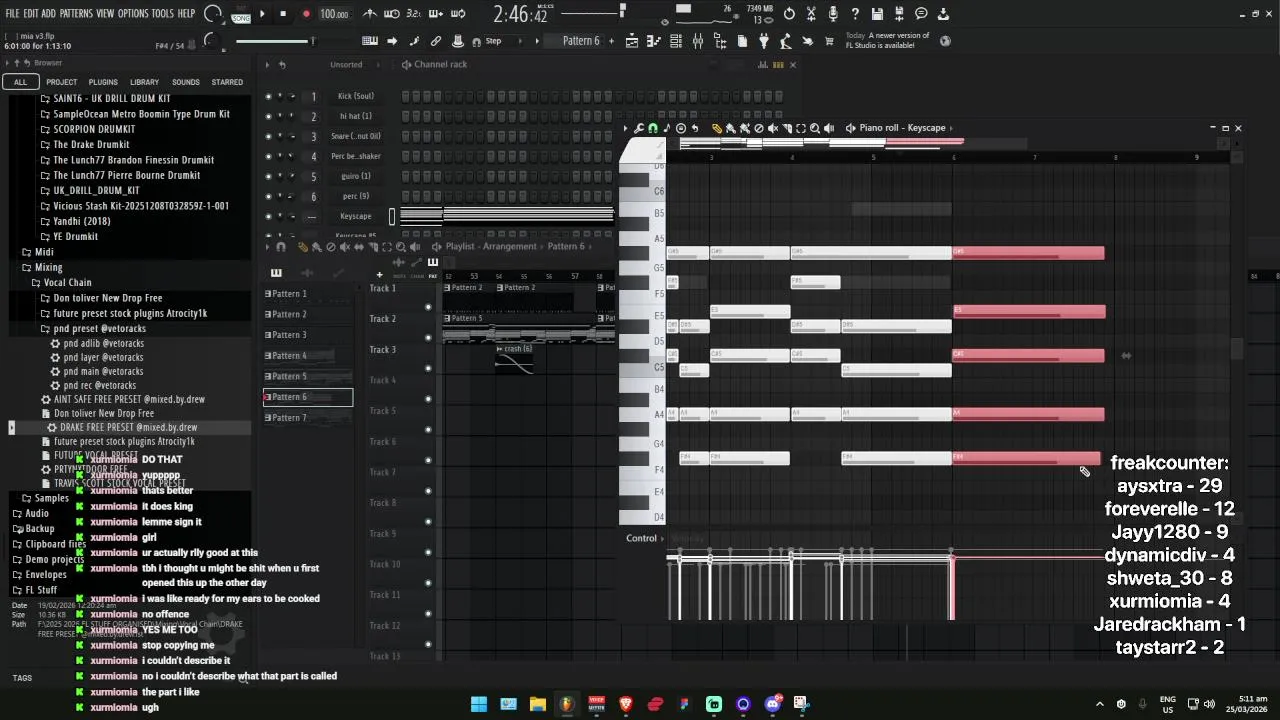
Task: Open the Piano roll view icon
Action: click(x=654, y=41)
